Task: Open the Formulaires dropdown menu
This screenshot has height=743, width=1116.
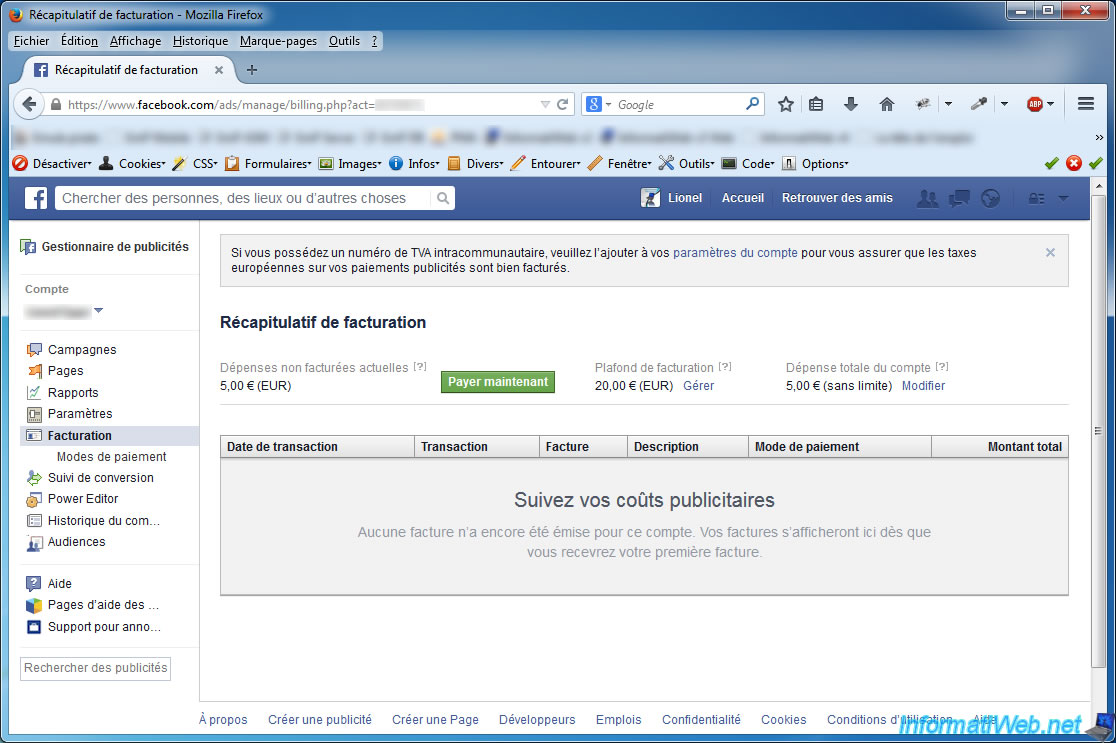Action: coord(268,164)
